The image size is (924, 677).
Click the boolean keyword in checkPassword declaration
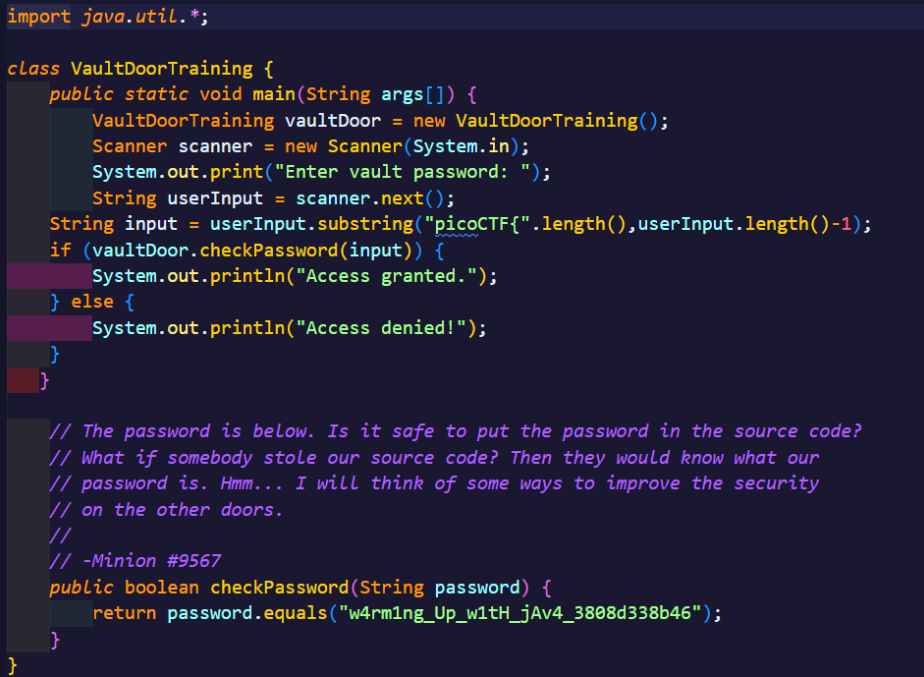coord(161,587)
